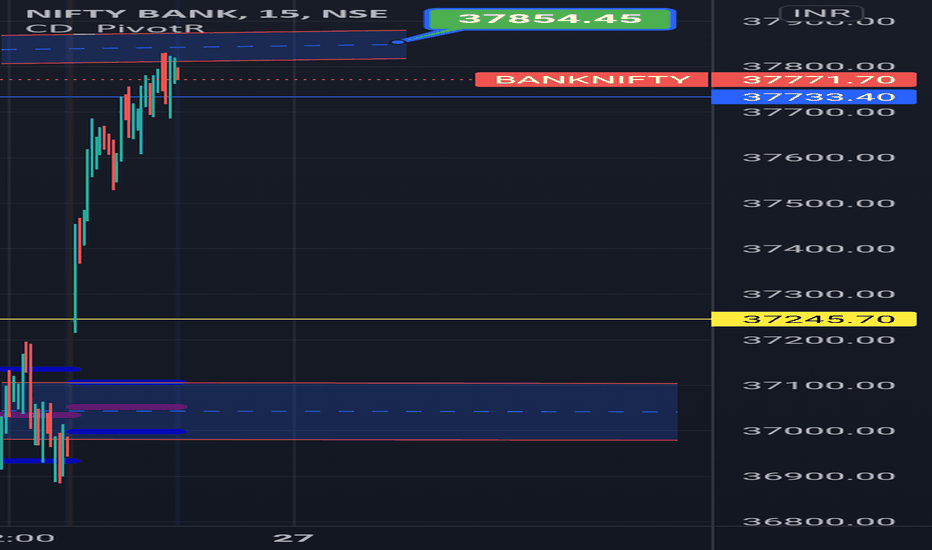Click the callout anchor point on upper zone
Screen dimensions: 932x550
[397, 42]
